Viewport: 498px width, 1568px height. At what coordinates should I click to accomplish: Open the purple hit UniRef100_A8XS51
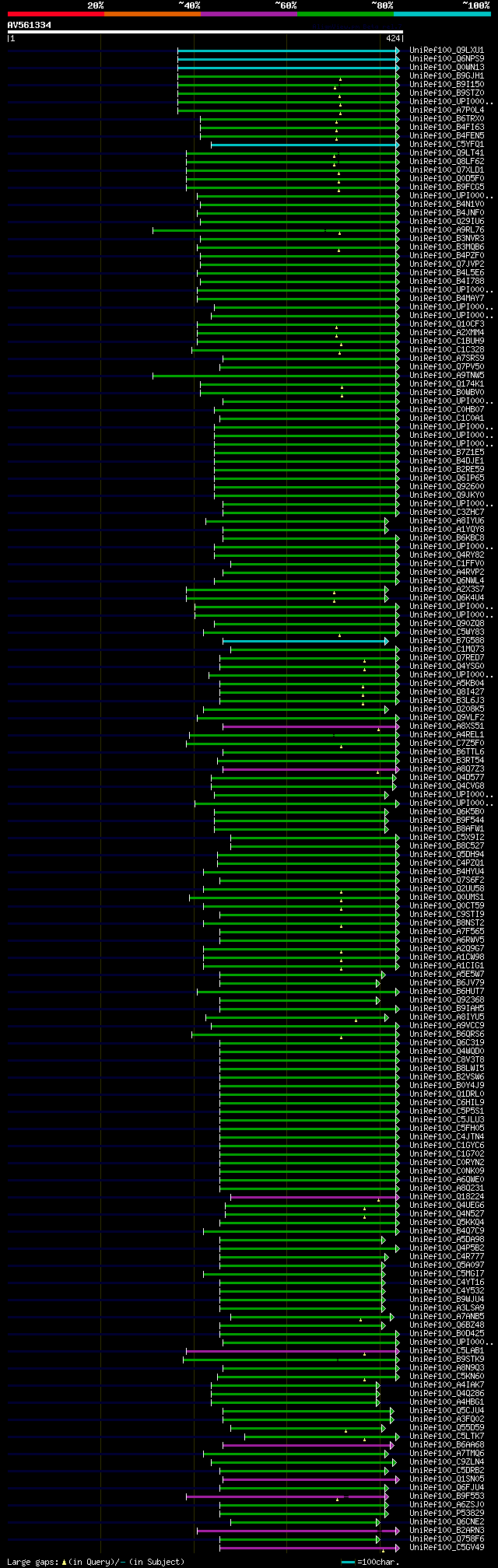[447, 726]
